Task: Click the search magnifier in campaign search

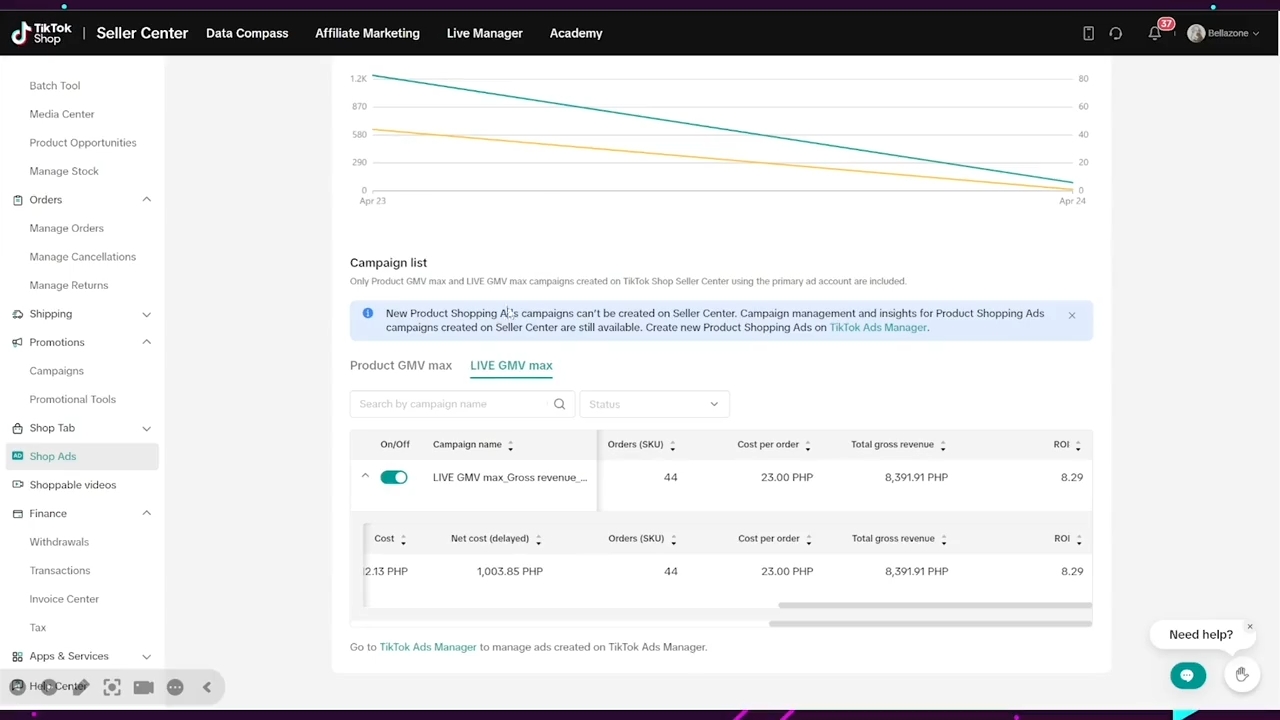Action: point(559,404)
